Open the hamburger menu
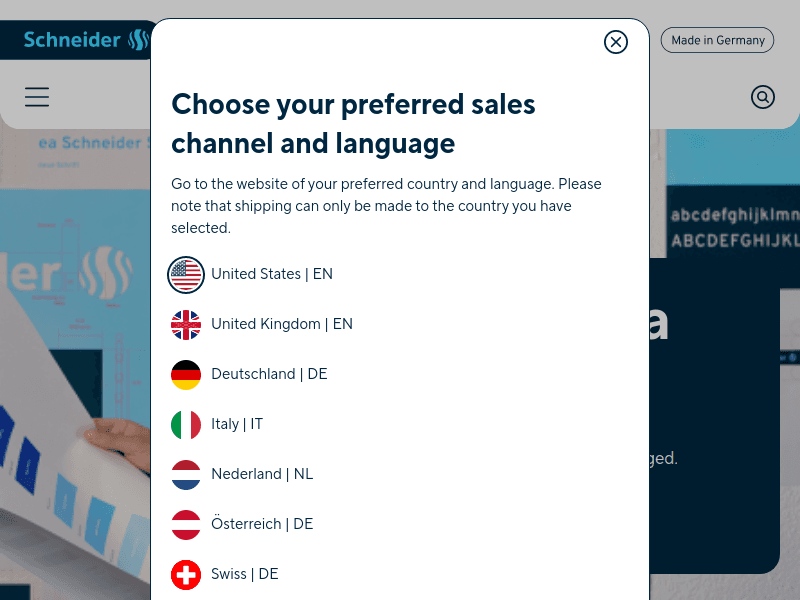The height and width of the screenshot is (600, 800). [x=37, y=97]
